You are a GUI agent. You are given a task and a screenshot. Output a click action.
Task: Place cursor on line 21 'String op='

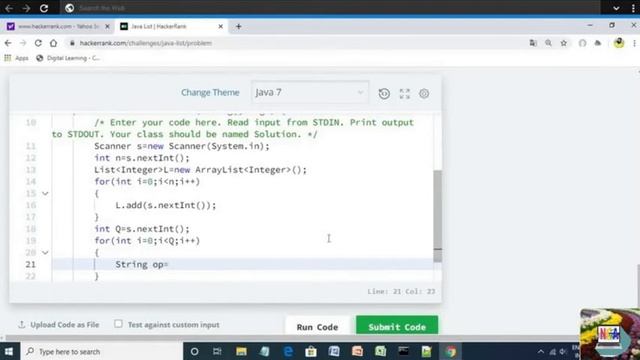(x=141, y=264)
